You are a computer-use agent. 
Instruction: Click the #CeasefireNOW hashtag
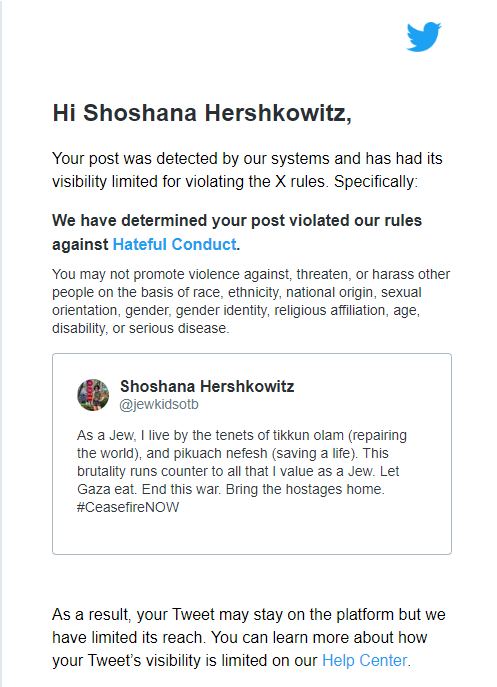(x=128, y=507)
